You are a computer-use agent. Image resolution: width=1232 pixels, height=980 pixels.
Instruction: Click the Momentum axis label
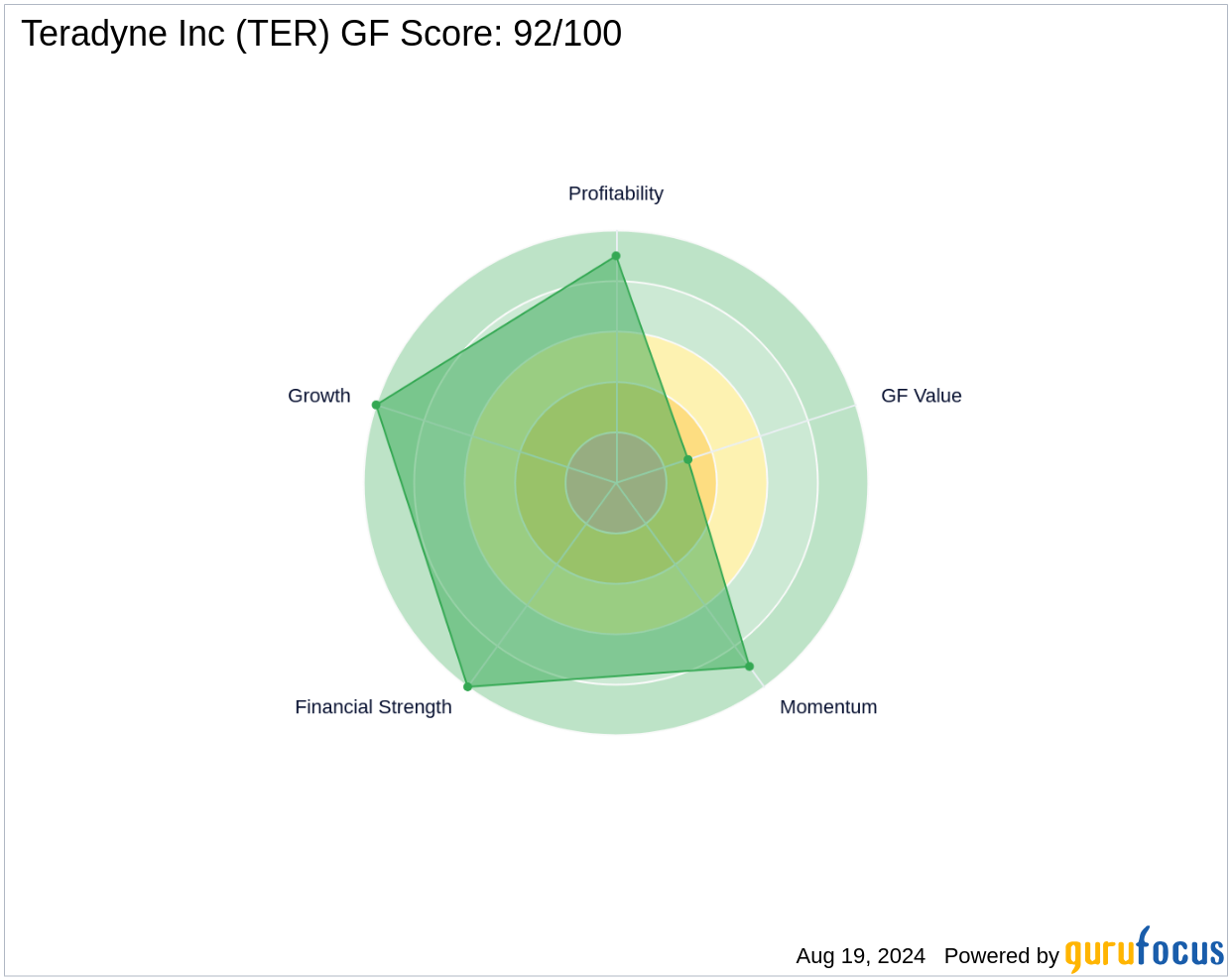point(828,707)
